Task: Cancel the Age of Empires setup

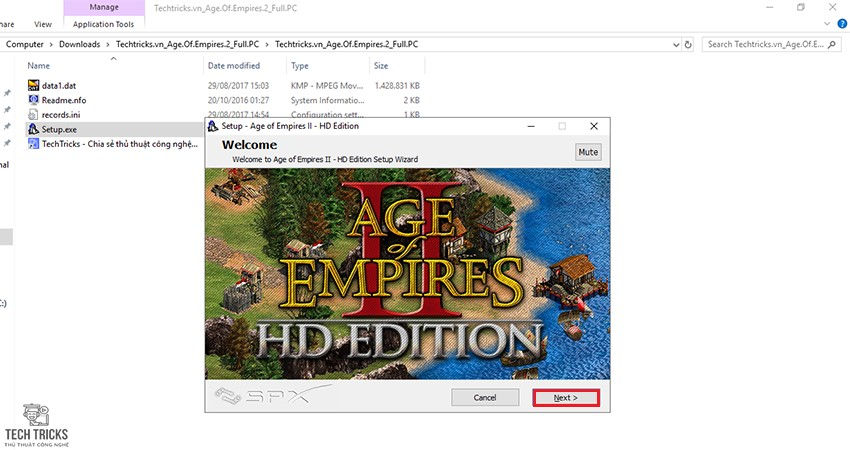Action: click(485, 397)
